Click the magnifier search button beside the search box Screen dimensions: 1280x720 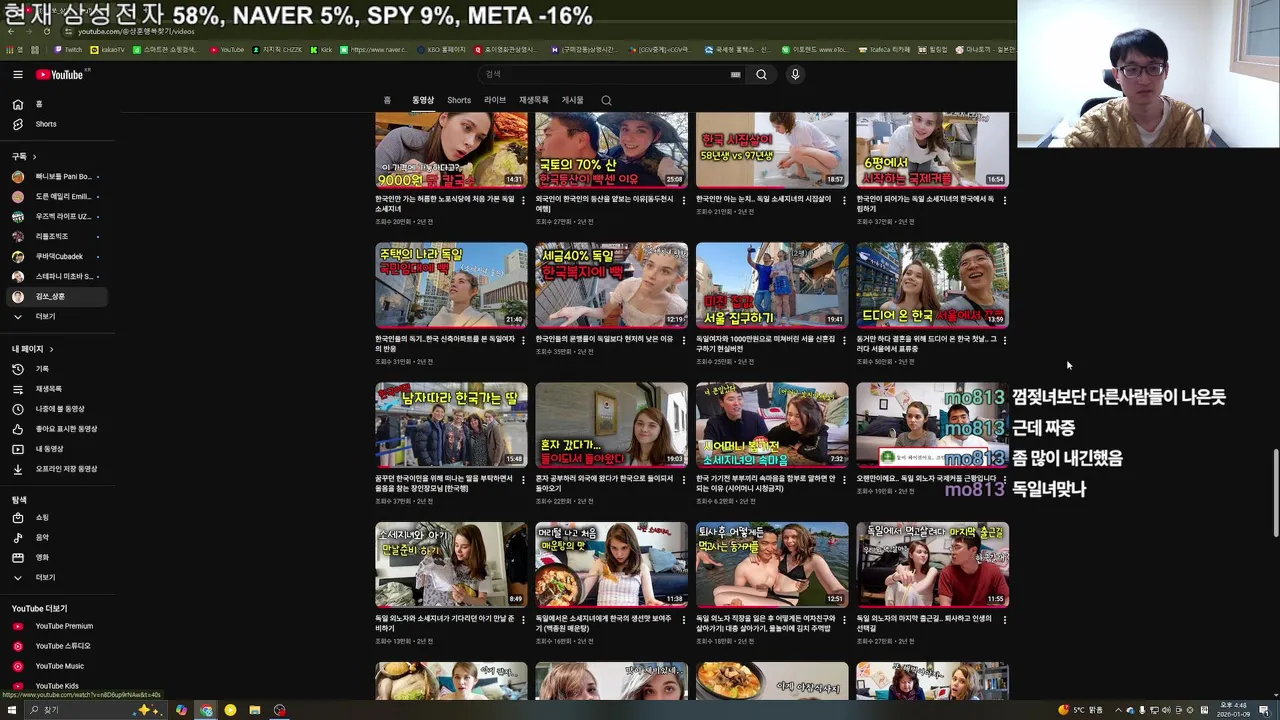(761, 74)
